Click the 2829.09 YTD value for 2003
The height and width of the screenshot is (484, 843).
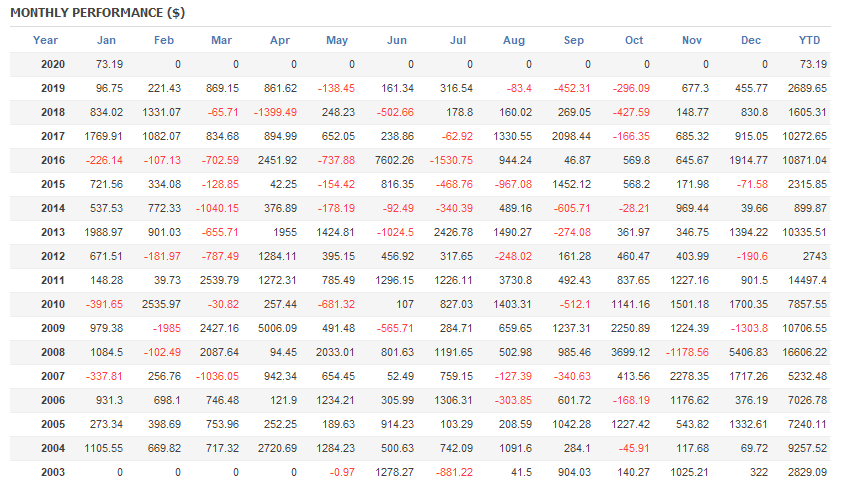coord(808,472)
